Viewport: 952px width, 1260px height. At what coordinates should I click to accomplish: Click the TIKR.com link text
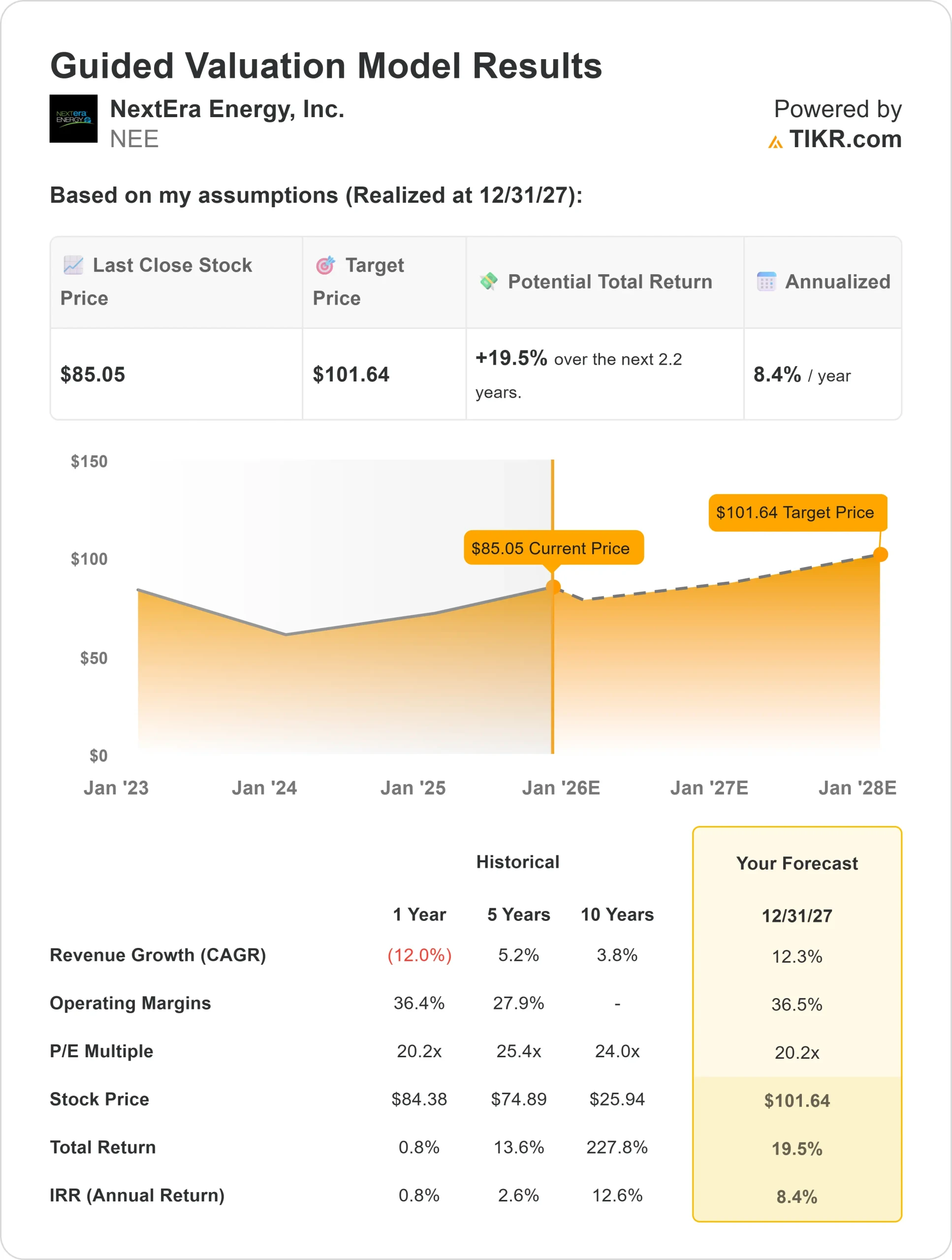point(845,139)
